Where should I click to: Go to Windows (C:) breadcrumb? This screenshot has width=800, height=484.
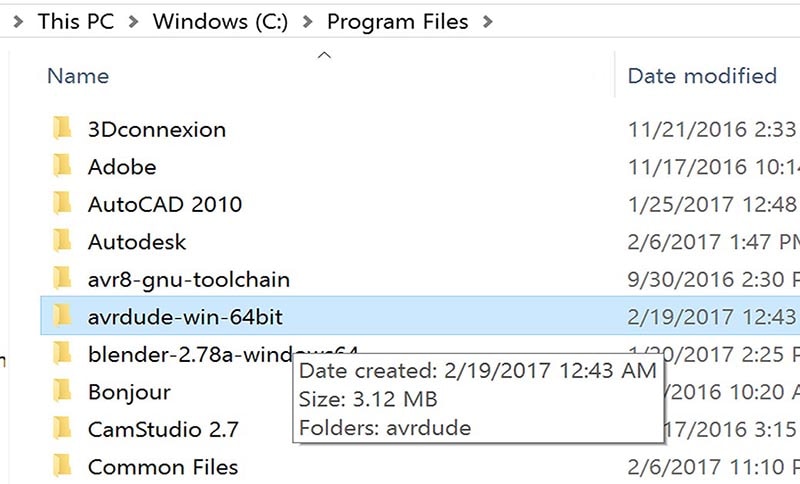click(x=220, y=21)
